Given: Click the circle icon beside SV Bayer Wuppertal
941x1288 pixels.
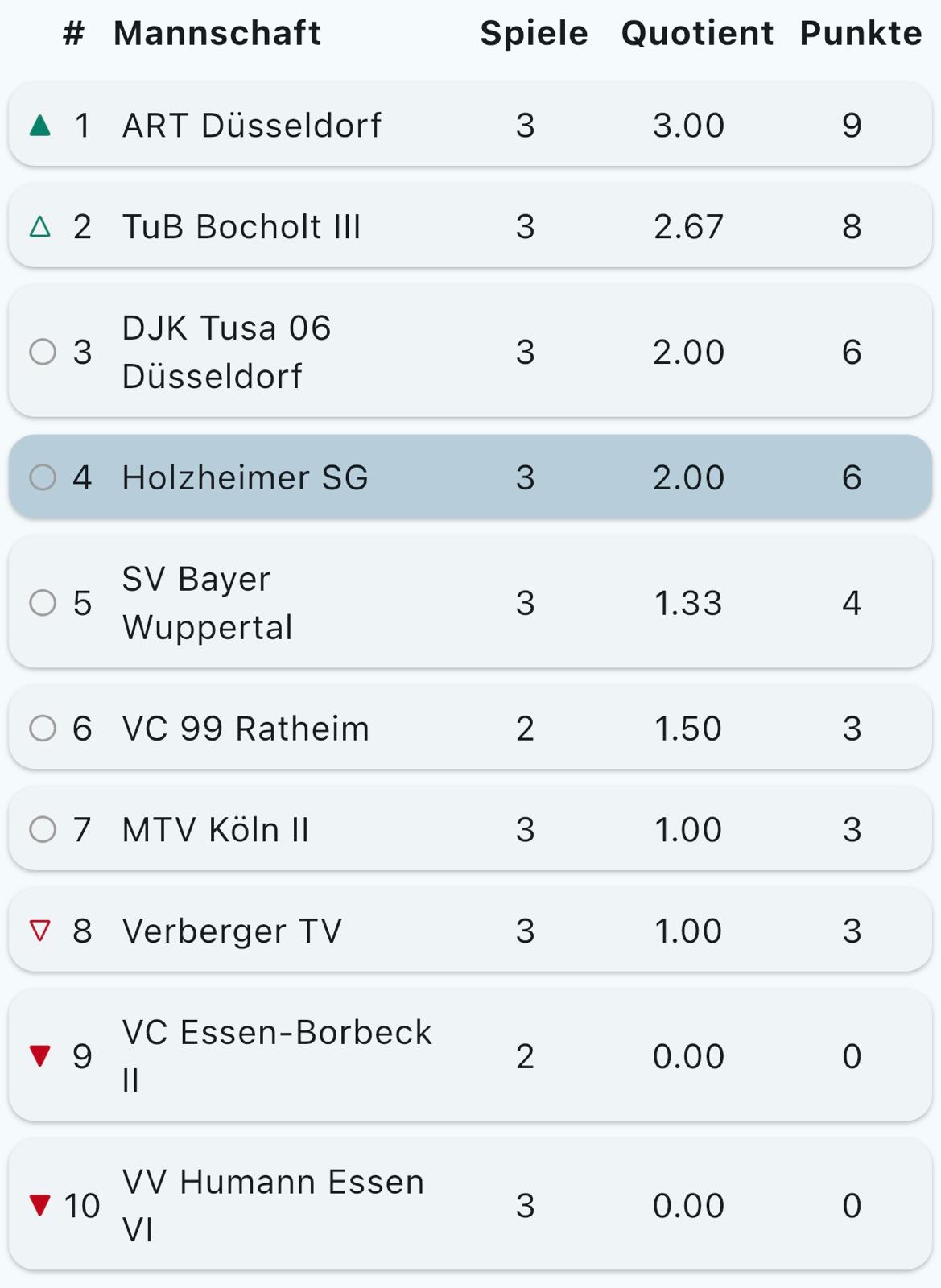Looking at the screenshot, I should (x=43, y=603).
